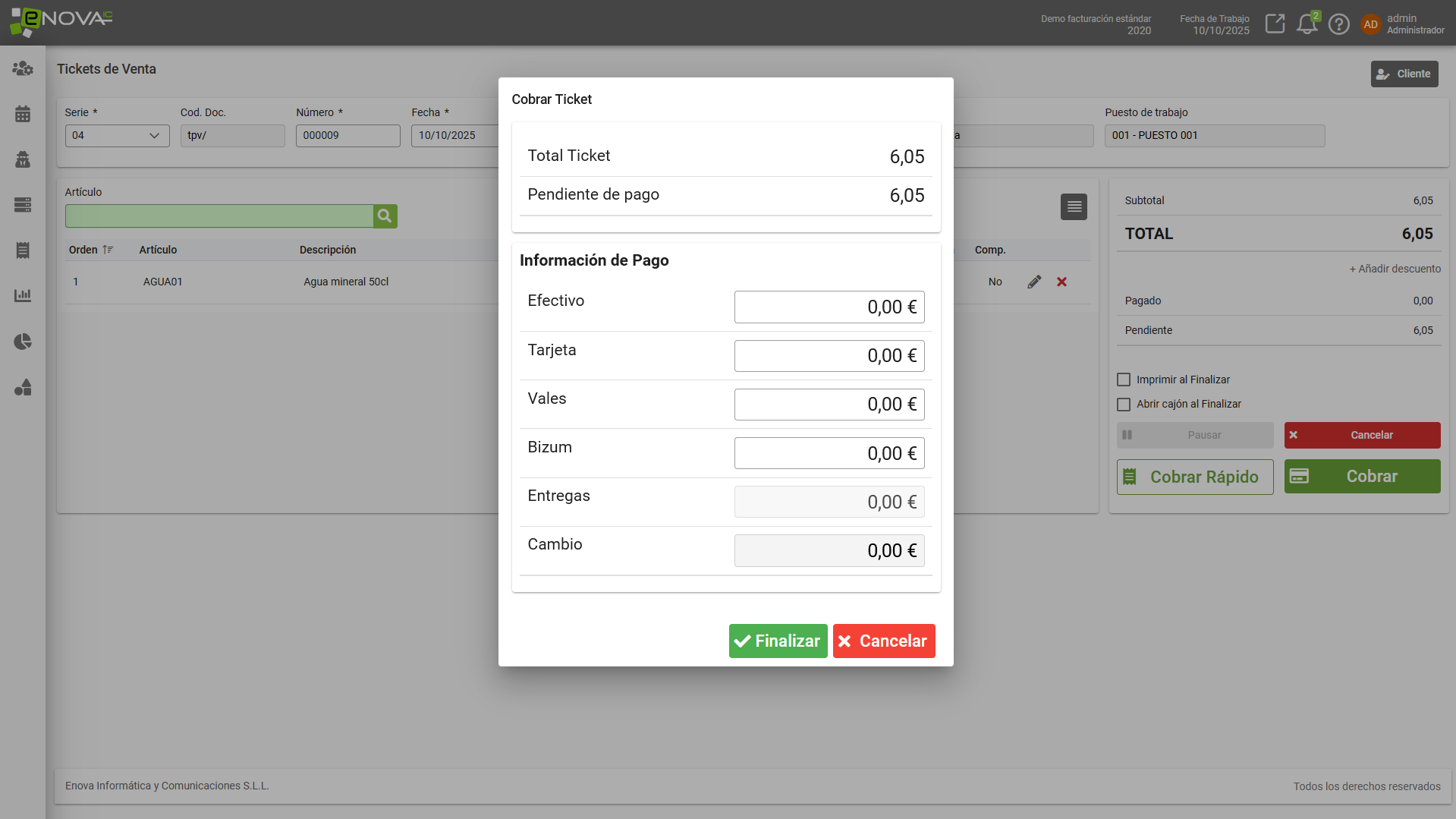Open the pie chart icon in sidebar
Image resolution: width=1456 pixels, height=819 pixels.
(23, 342)
